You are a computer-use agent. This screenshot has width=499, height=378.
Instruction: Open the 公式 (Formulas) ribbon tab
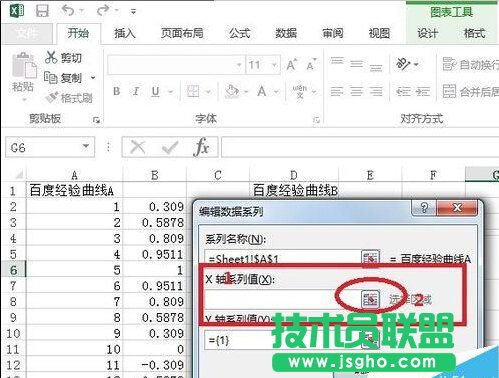239,33
